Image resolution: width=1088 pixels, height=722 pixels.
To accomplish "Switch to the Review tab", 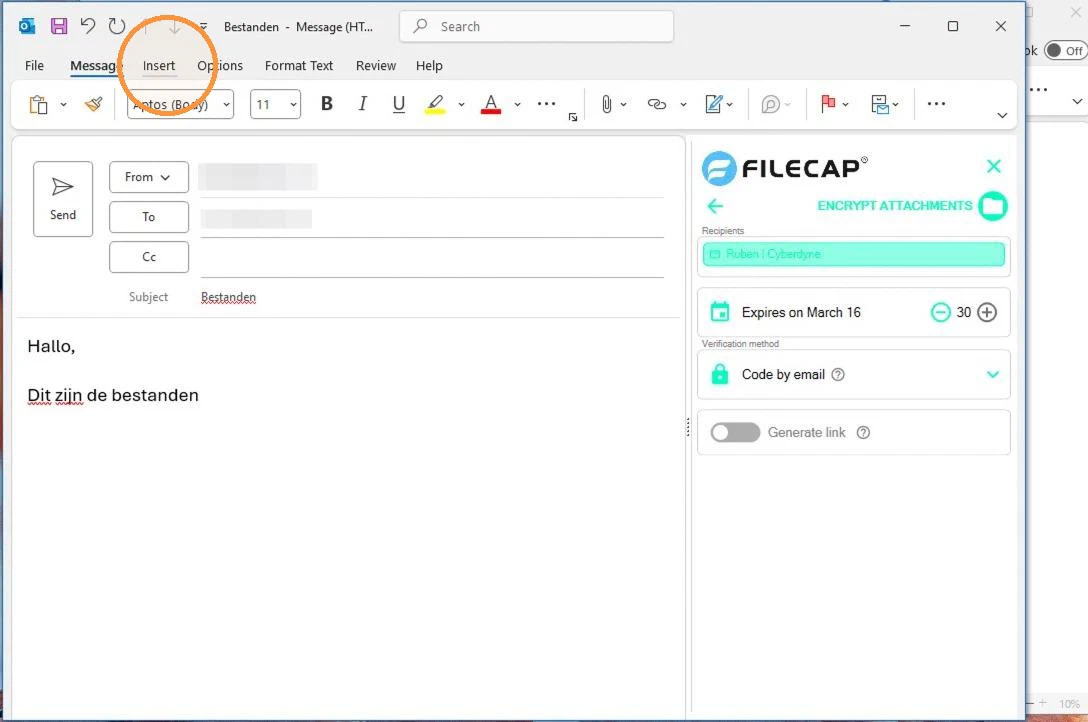I will 375,66.
